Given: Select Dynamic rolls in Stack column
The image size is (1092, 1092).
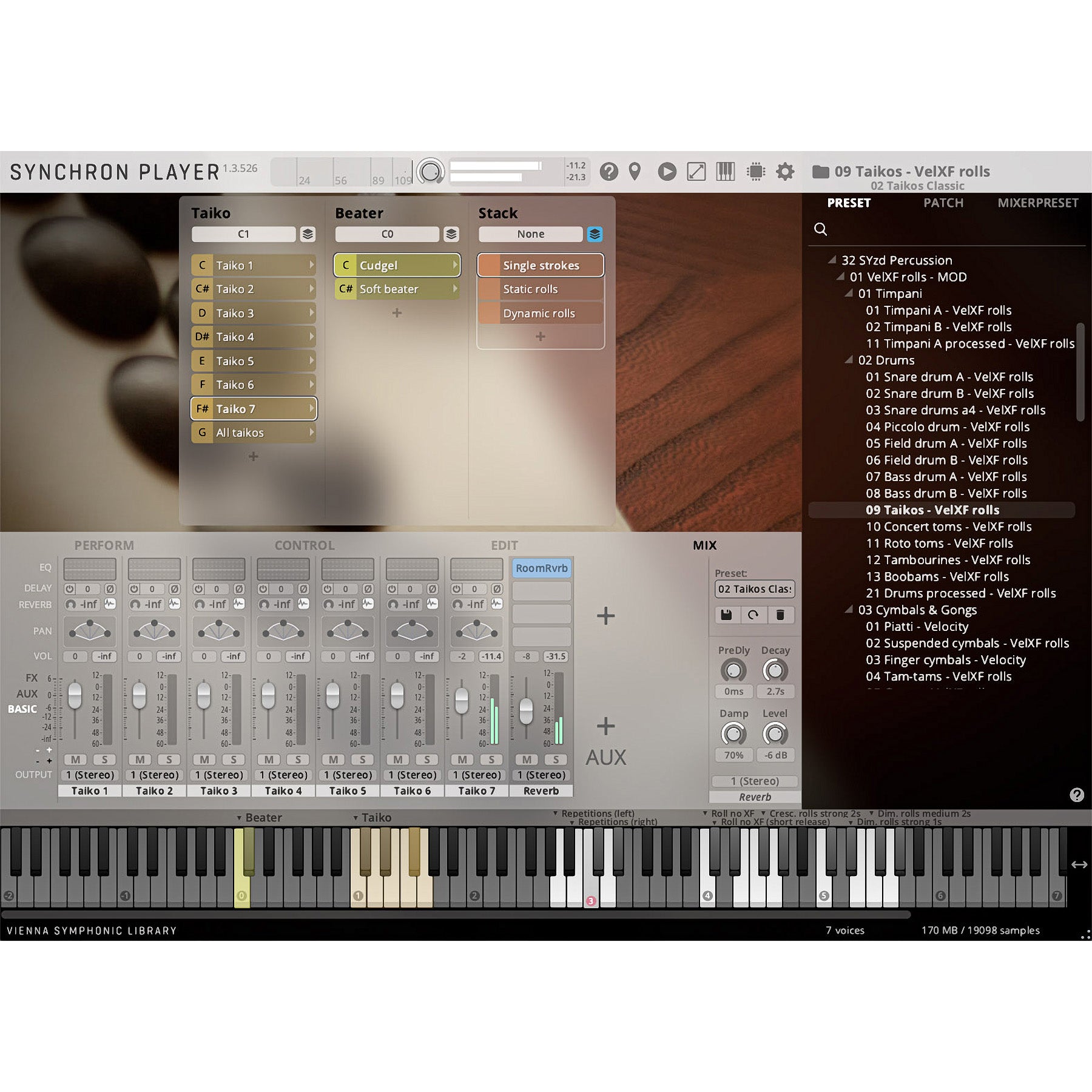Looking at the screenshot, I should tap(540, 314).
